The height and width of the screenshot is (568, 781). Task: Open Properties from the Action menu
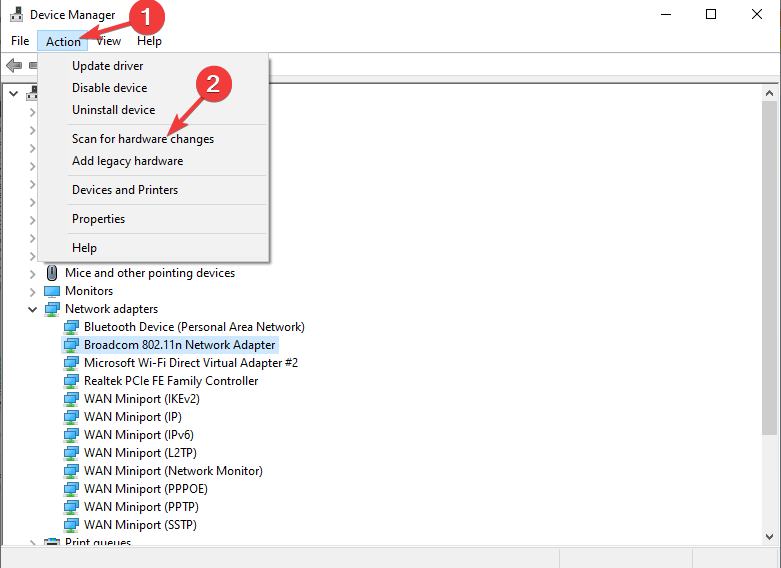click(99, 219)
